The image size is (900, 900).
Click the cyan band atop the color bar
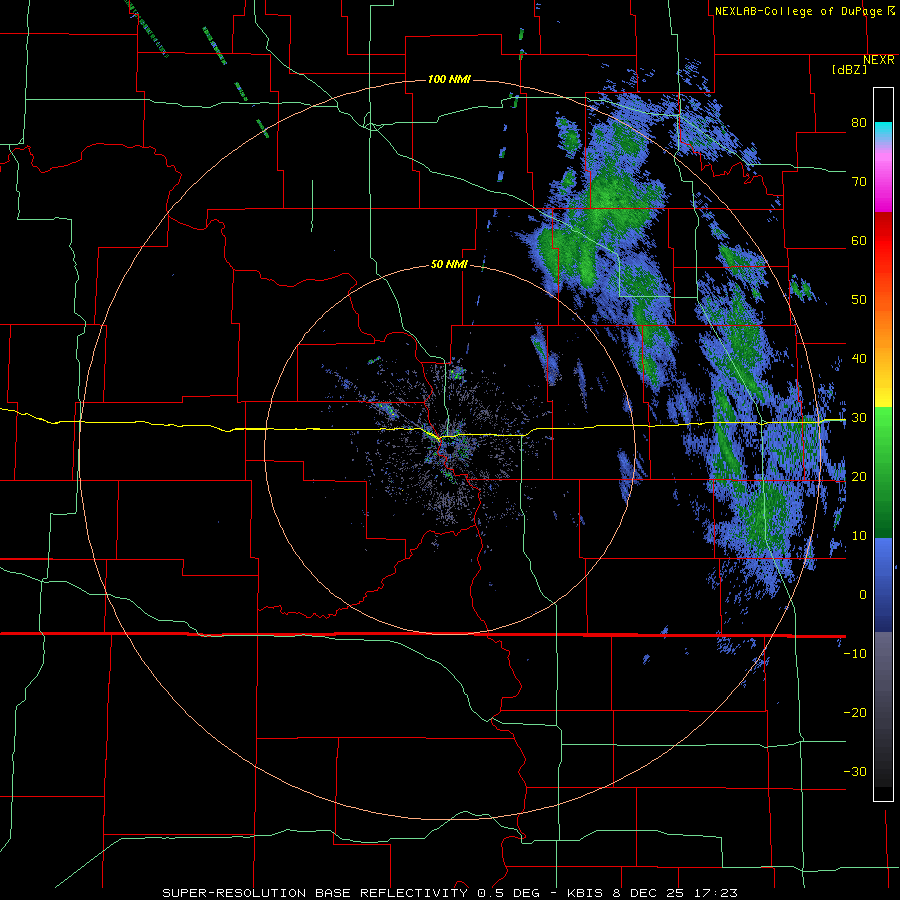pyautogui.click(x=883, y=131)
